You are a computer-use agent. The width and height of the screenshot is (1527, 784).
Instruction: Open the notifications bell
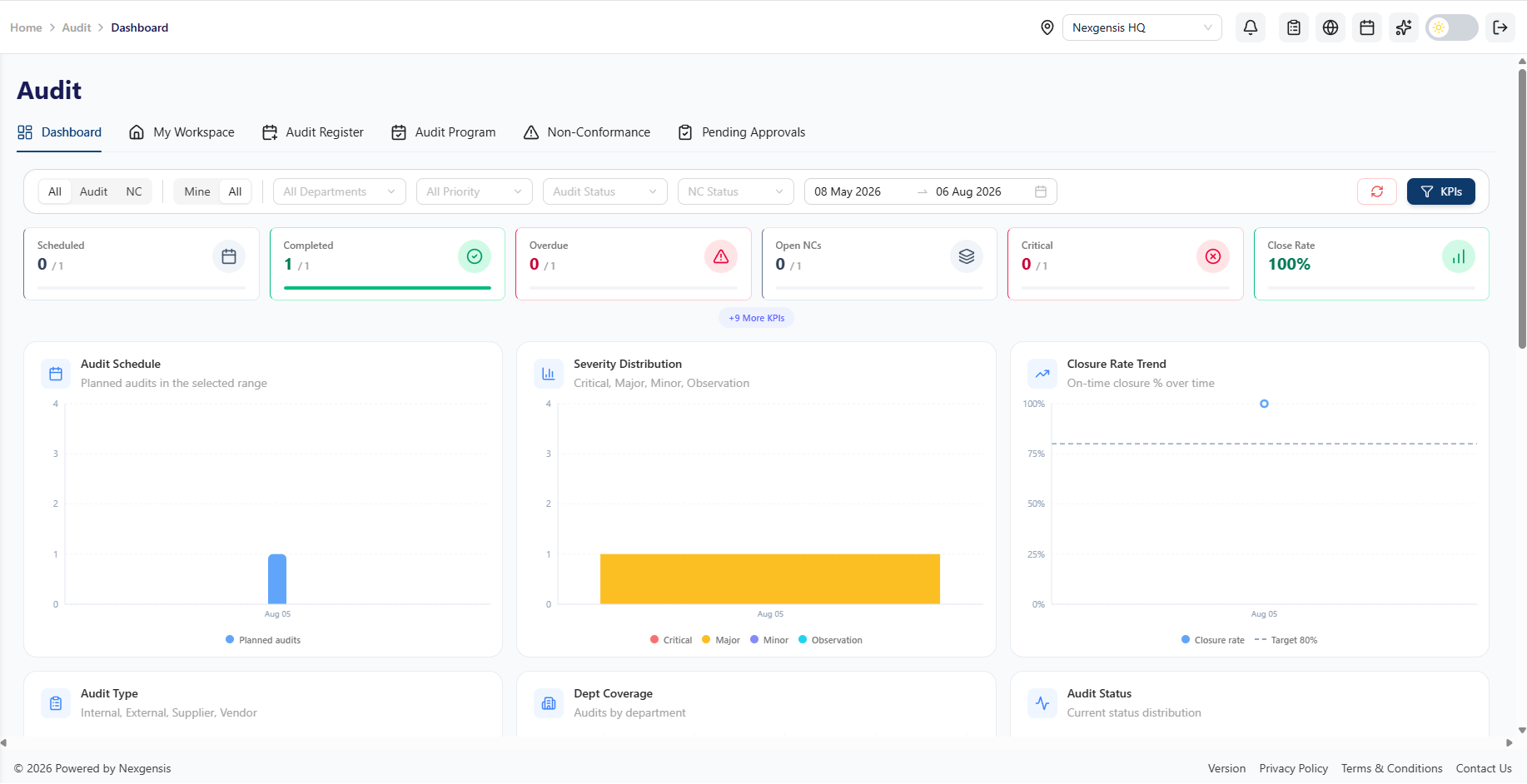[1251, 27]
